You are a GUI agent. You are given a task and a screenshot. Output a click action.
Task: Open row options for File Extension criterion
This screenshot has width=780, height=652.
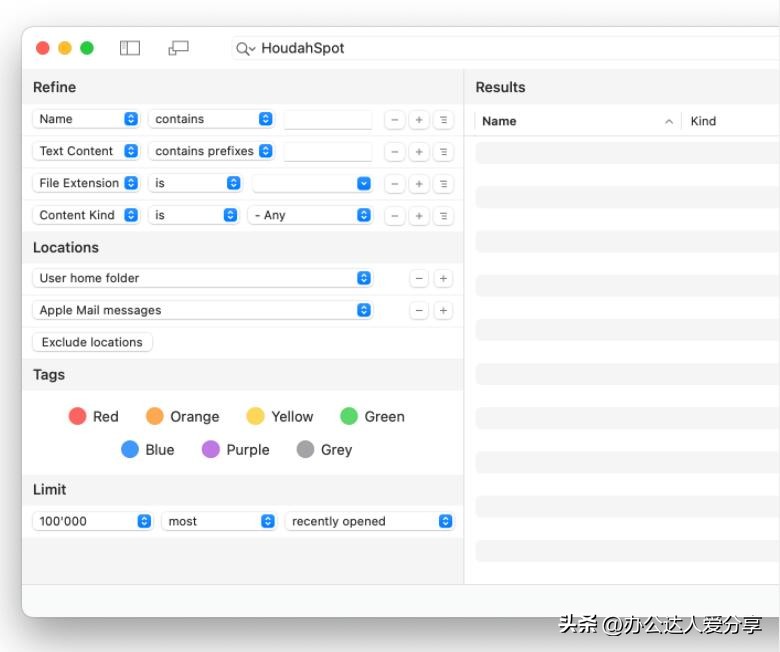tap(443, 184)
